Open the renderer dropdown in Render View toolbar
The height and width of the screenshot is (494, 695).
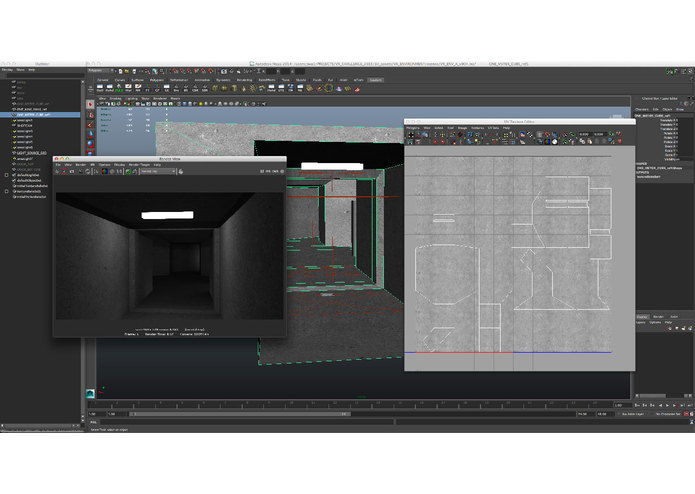[x=158, y=171]
